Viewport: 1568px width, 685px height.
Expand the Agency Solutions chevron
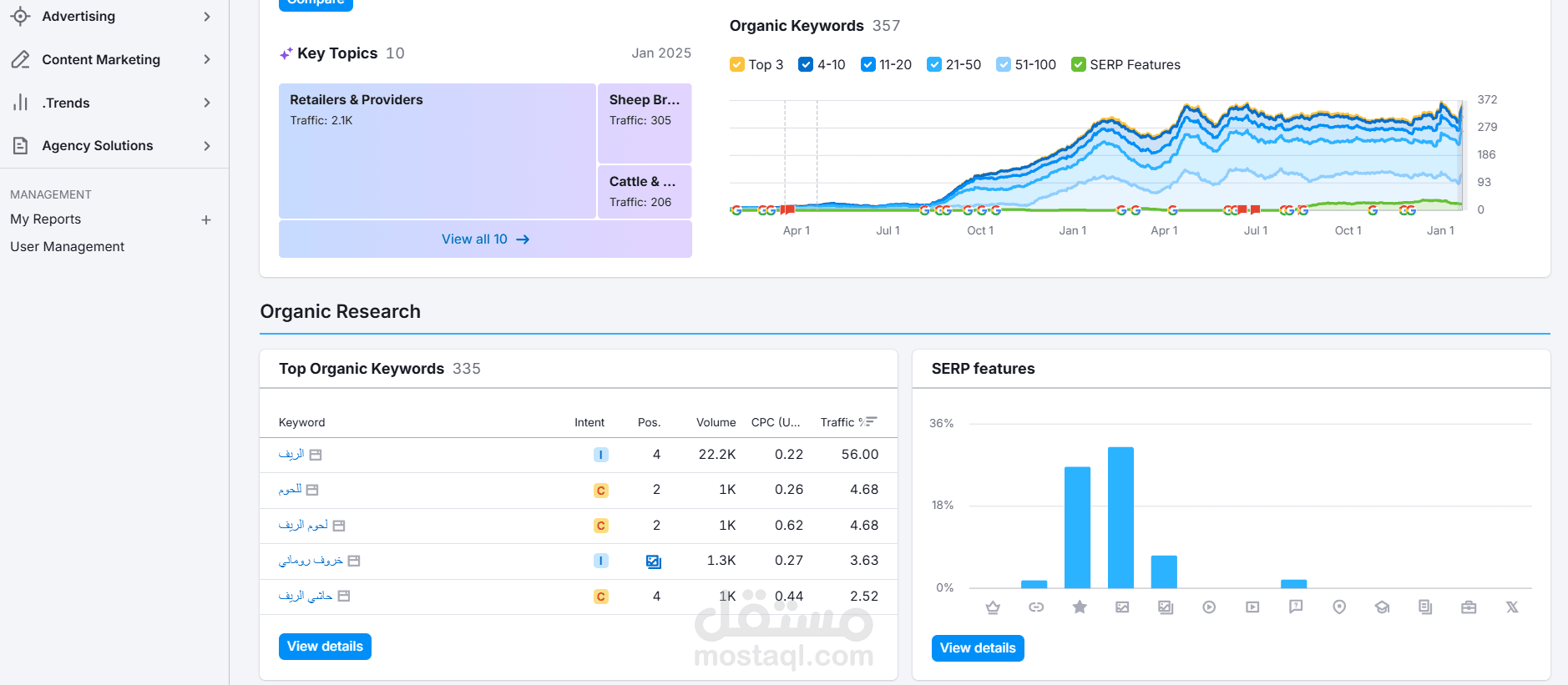[x=207, y=146]
